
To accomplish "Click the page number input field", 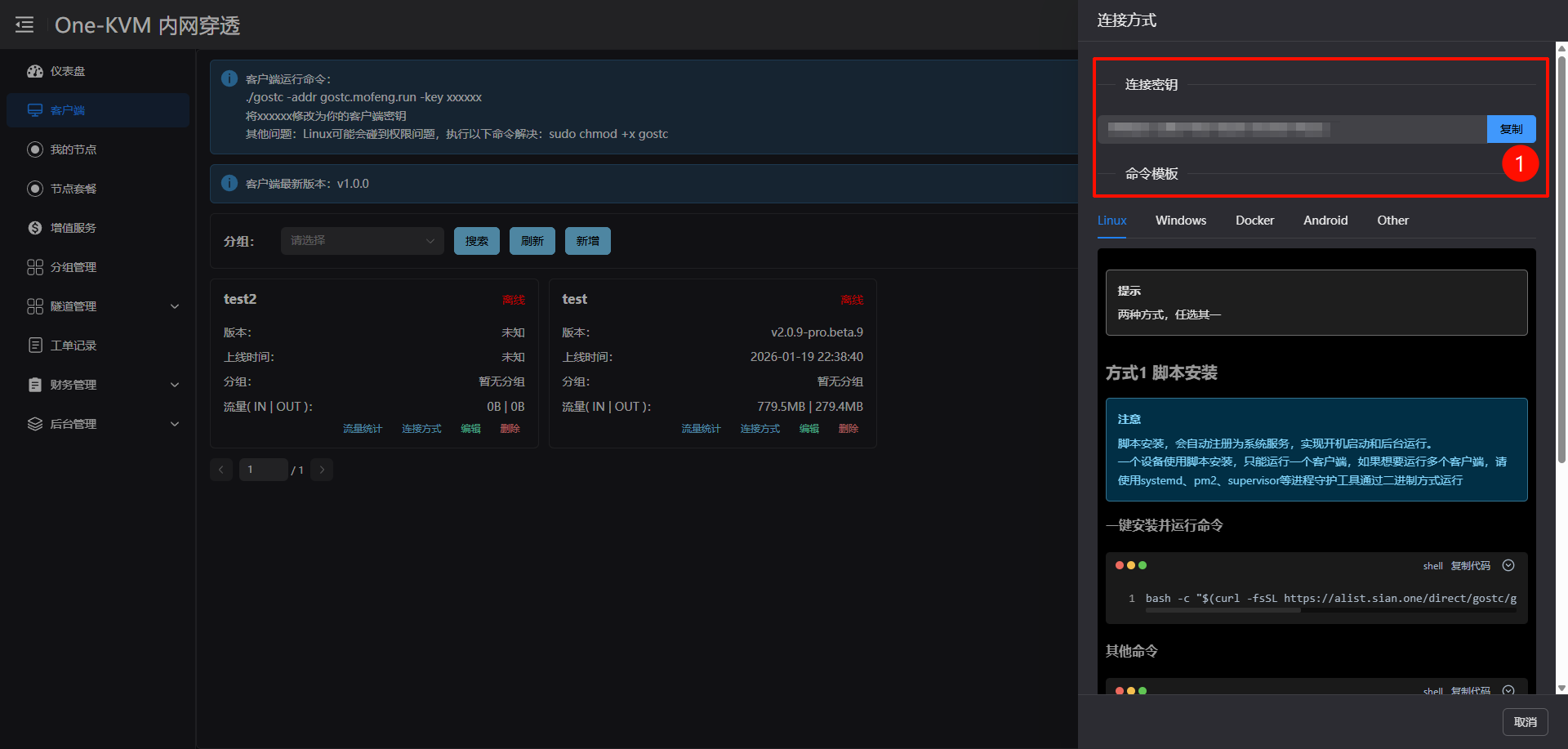I will 263,470.
